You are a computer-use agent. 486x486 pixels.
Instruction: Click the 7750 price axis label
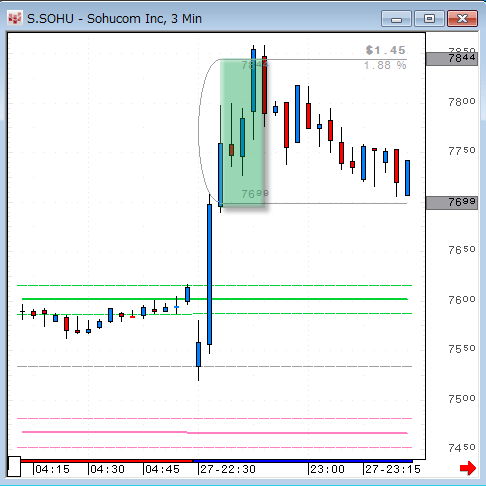click(x=462, y=151)
